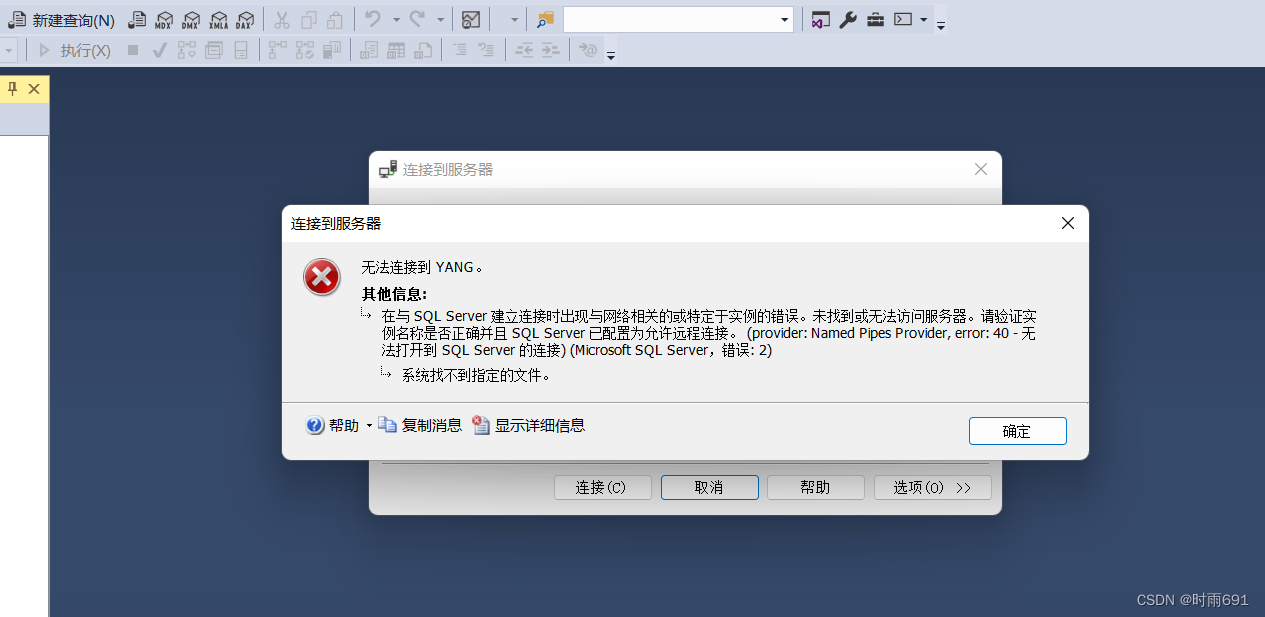This screenshot has height=617, width=1265.
Task: Open the Toolbox briefcase icon
Action: [875, 20]
